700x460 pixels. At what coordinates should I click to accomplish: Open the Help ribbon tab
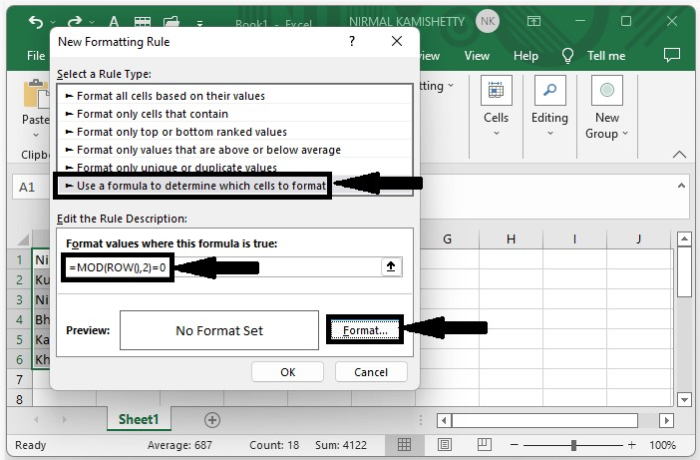(x=525, y=56)
